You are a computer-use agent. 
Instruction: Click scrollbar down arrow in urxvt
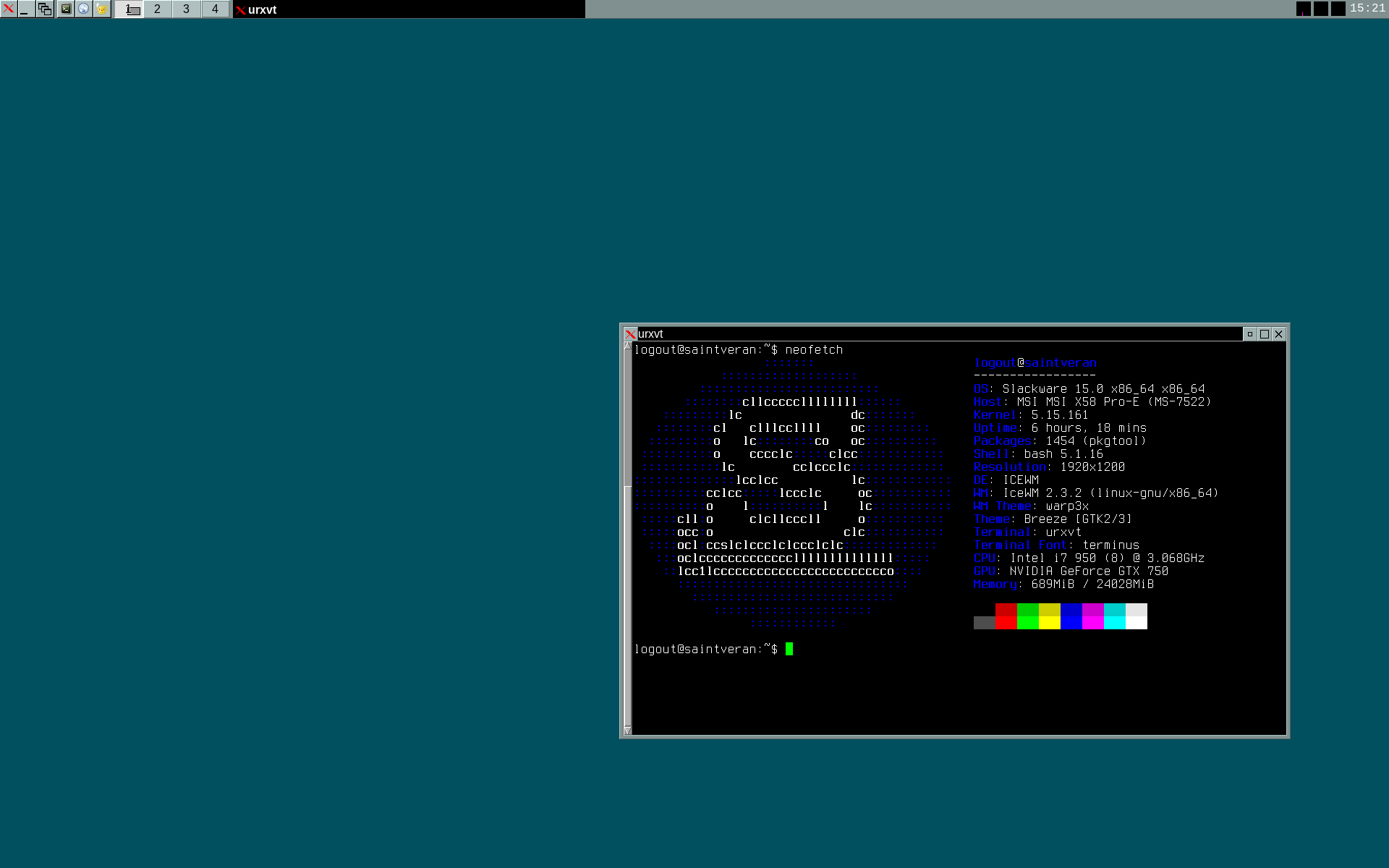(627, 731)
